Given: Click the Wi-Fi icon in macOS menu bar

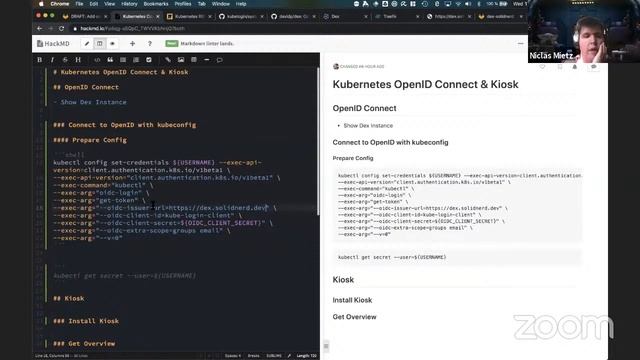Looking at the screenshot, I should coord(458,4).
